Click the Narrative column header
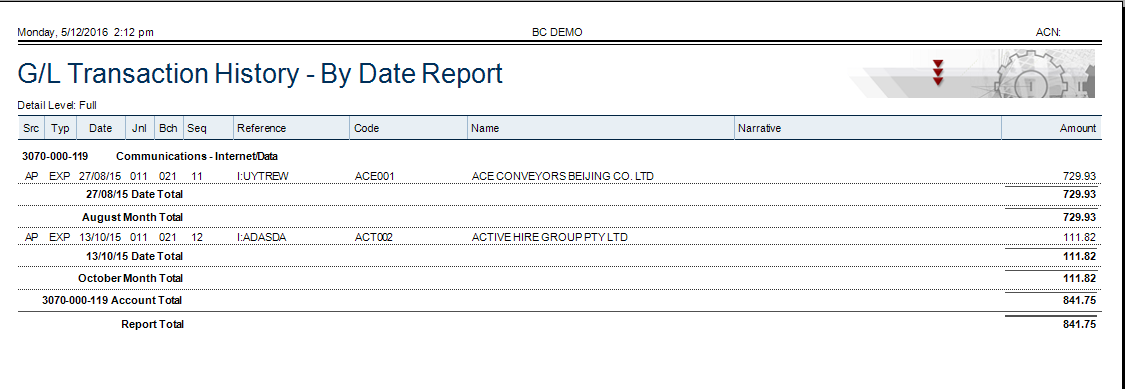 [x=760, y=128]
